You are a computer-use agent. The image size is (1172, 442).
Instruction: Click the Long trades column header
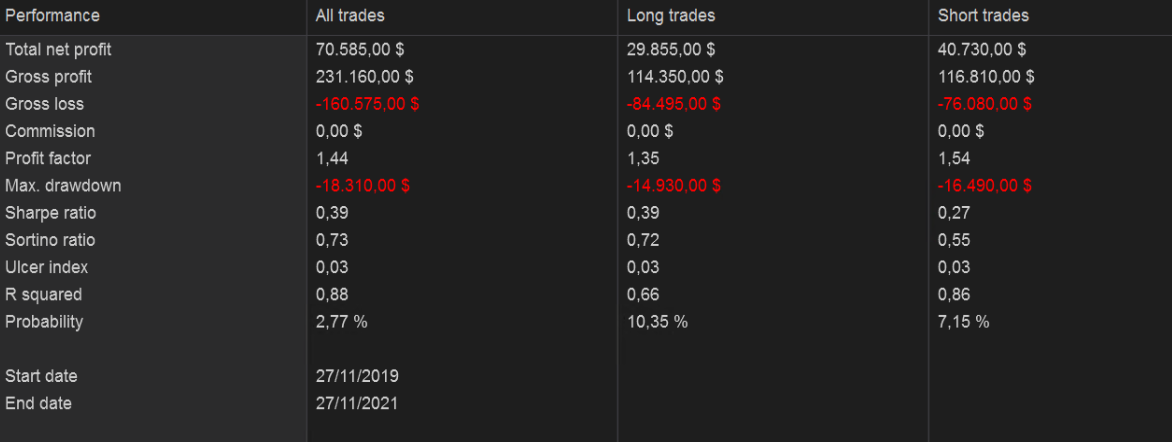tap(671, 16)
